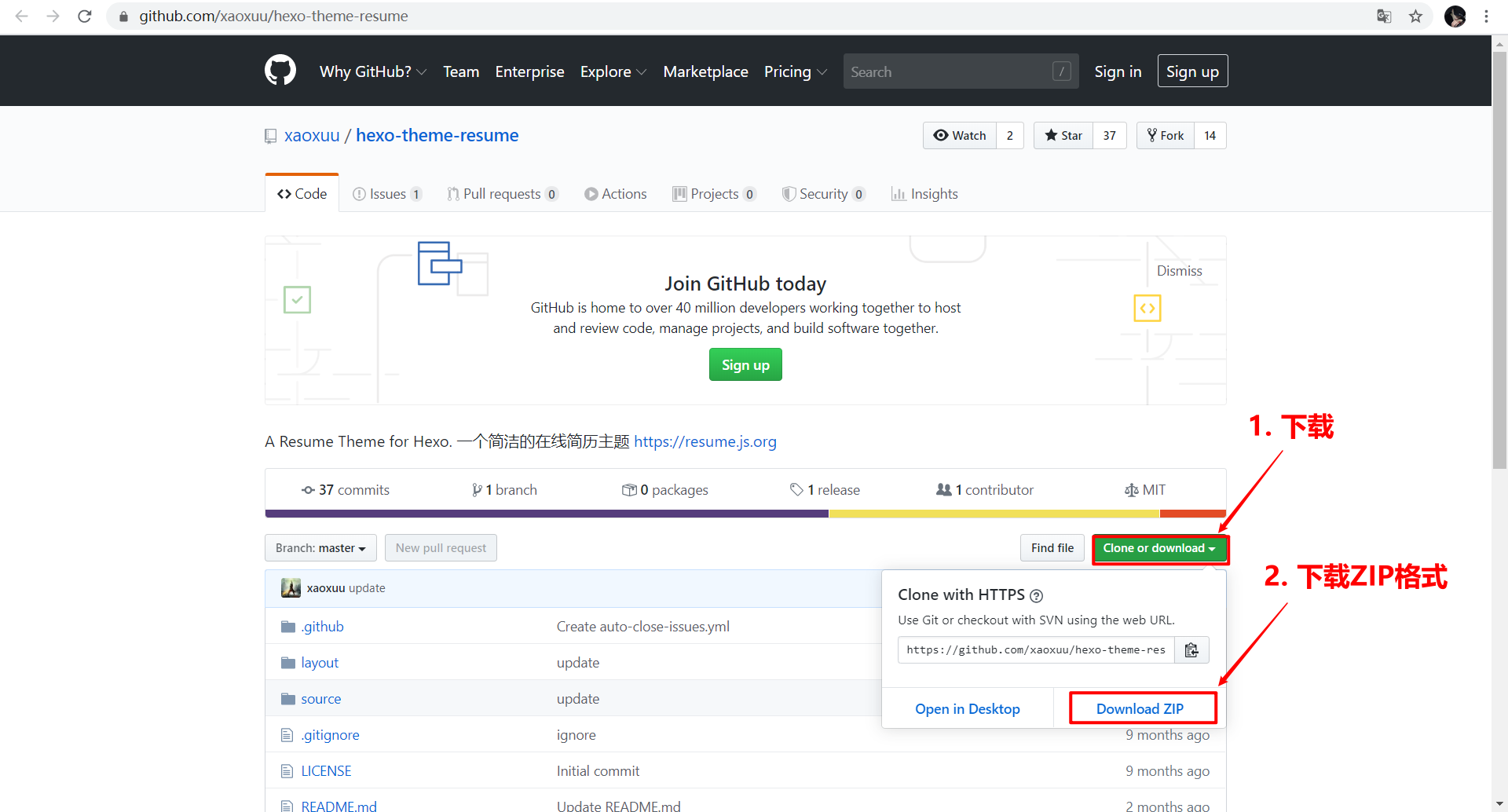Click Download ZIP

tap(1140, 708)
